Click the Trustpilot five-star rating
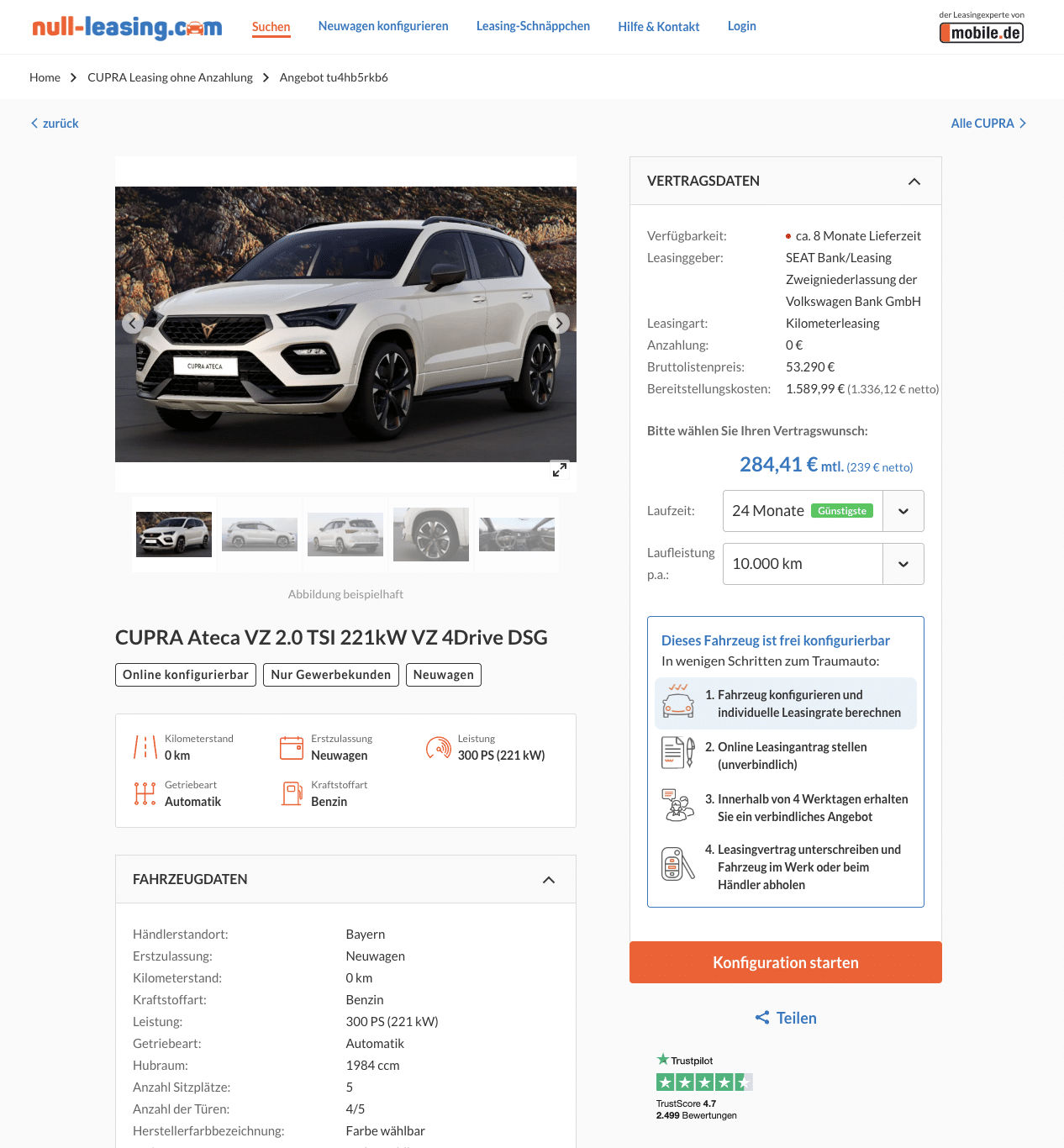 coord(704,1082)
